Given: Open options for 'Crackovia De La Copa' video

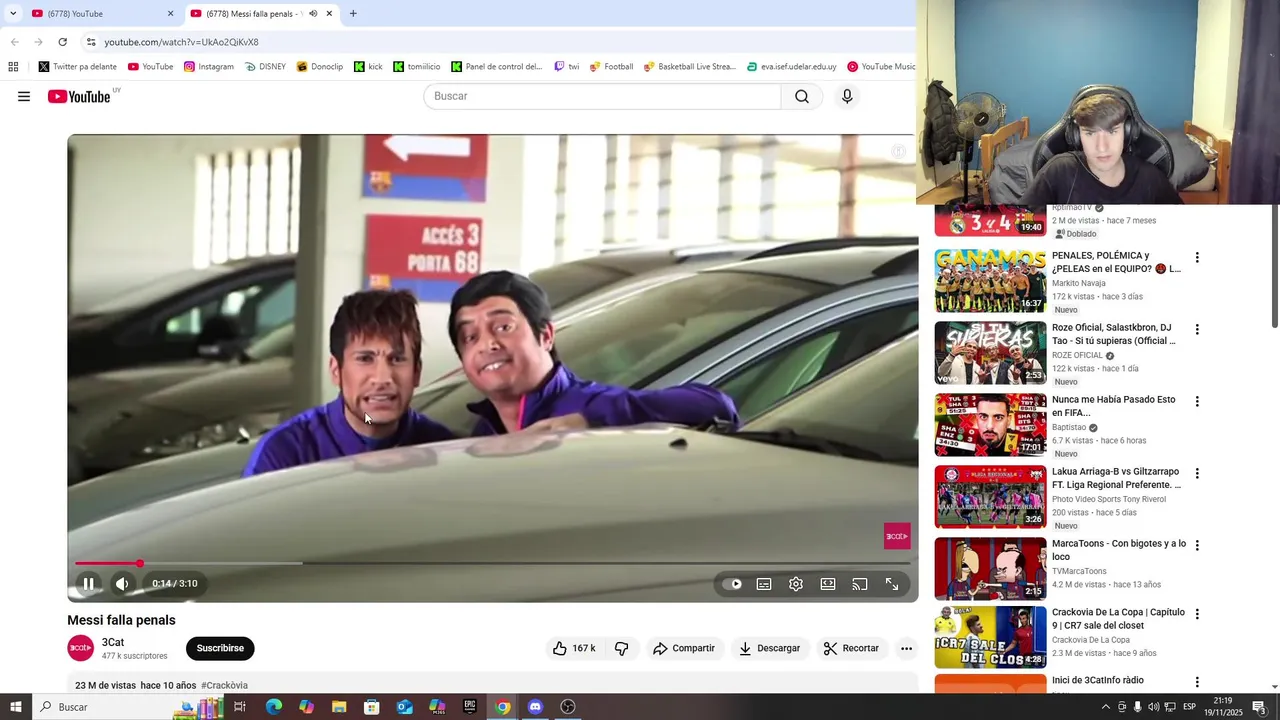Looking at the screenshot, I should coord(1197,614).
